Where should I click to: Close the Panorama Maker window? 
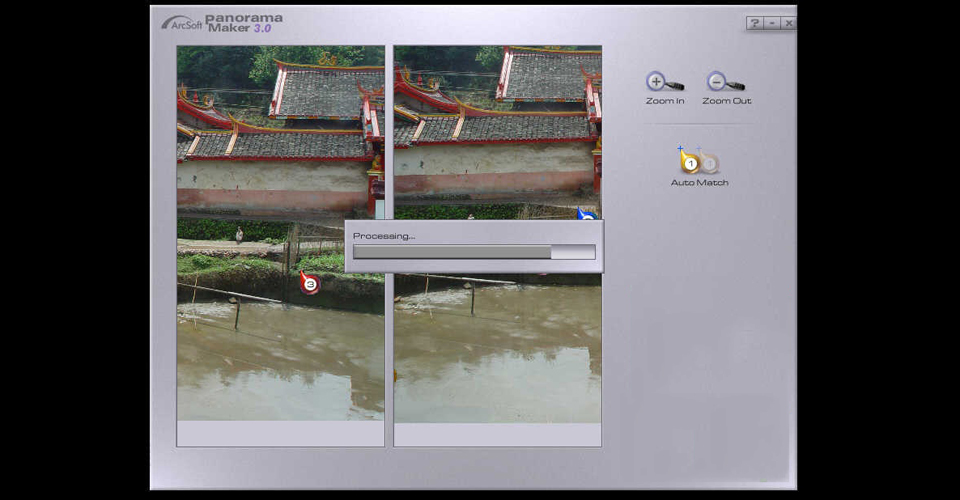pos(789,23)
